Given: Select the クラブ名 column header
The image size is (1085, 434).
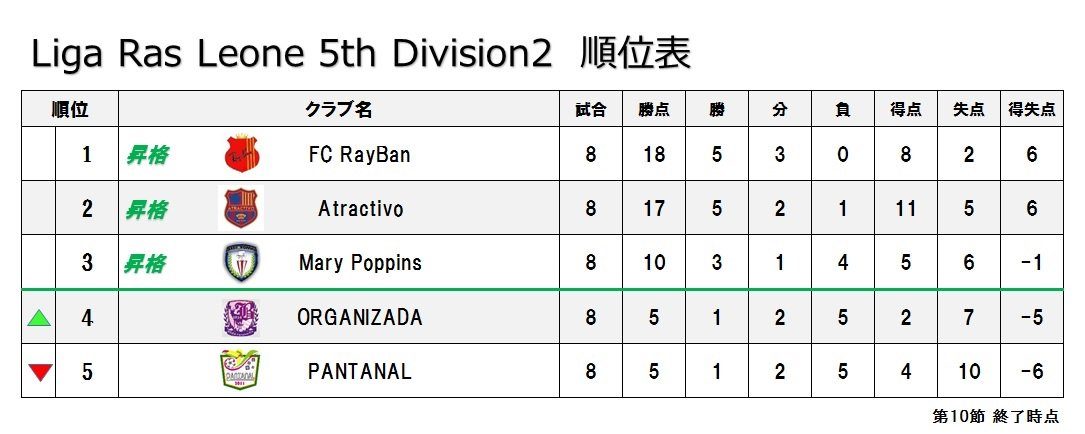Looking at the screenshot, I should [x=339, y=109].
